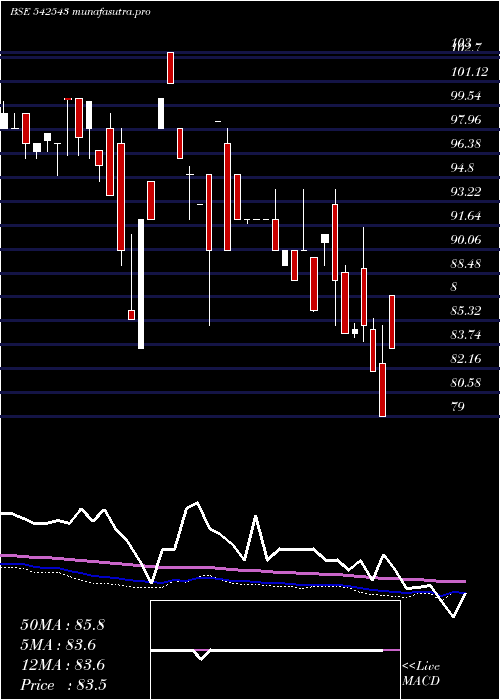Click the lowest red candlestick reaching 79
This screenshot has width=500, height=700.
[x=383, y=390]
